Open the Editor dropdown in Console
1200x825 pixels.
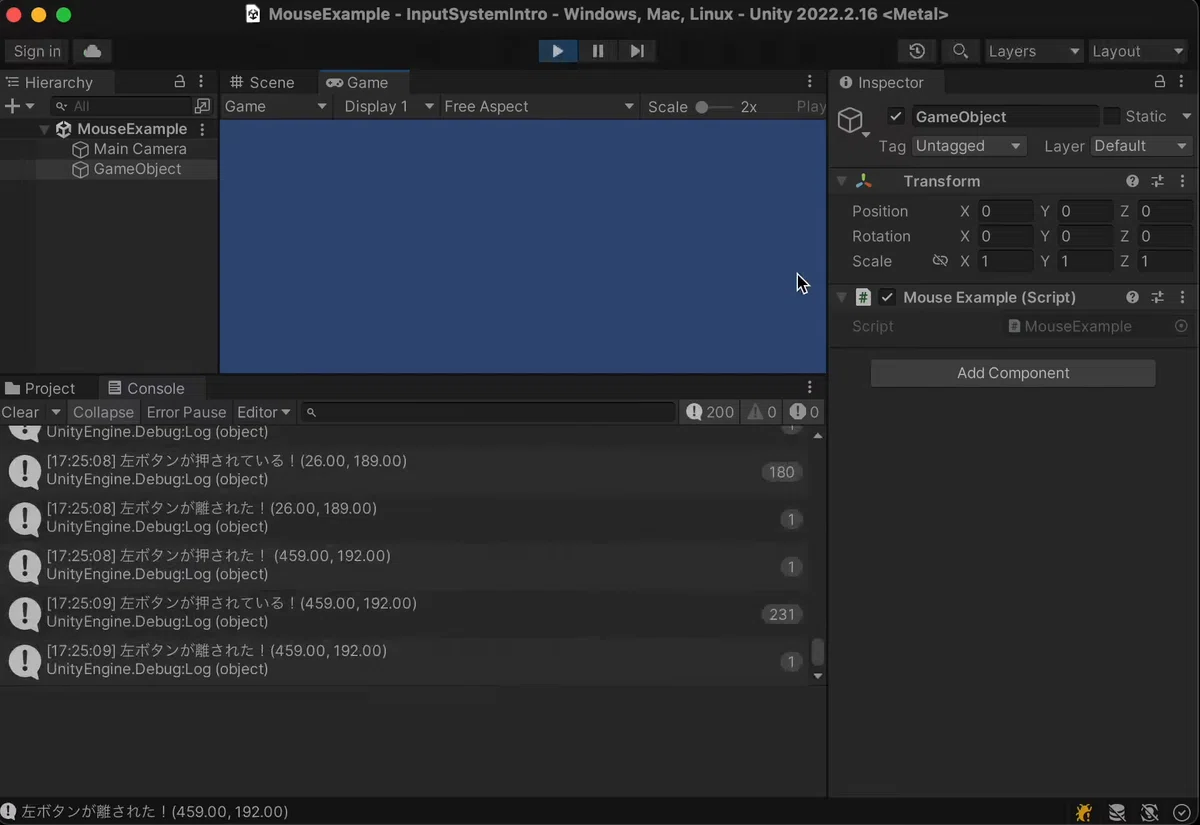[264, 412]
